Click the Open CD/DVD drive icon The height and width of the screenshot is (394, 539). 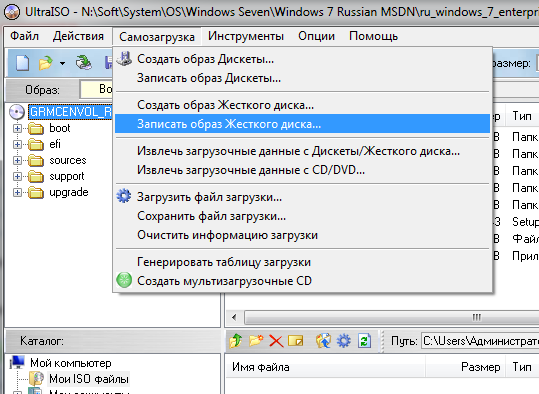pyautogui.click(x=84, y=63)
